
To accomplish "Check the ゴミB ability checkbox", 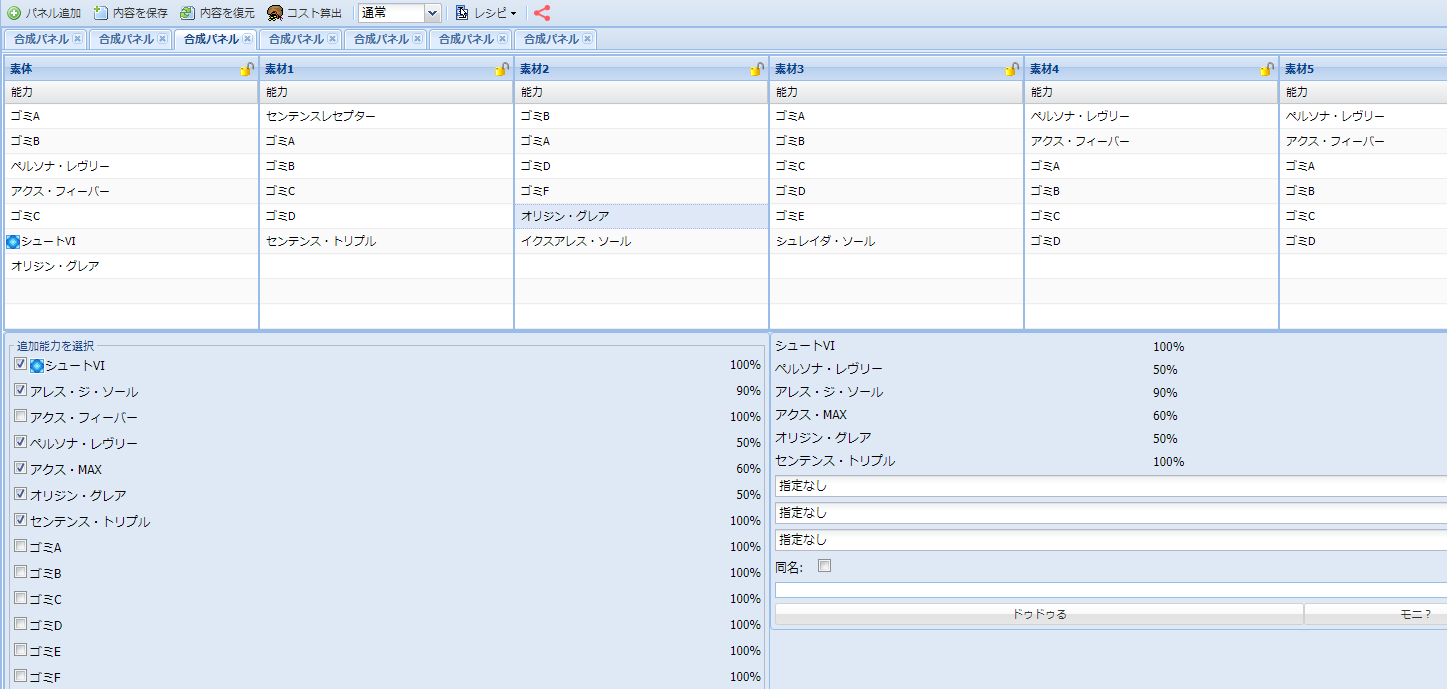I will point(20,573).
